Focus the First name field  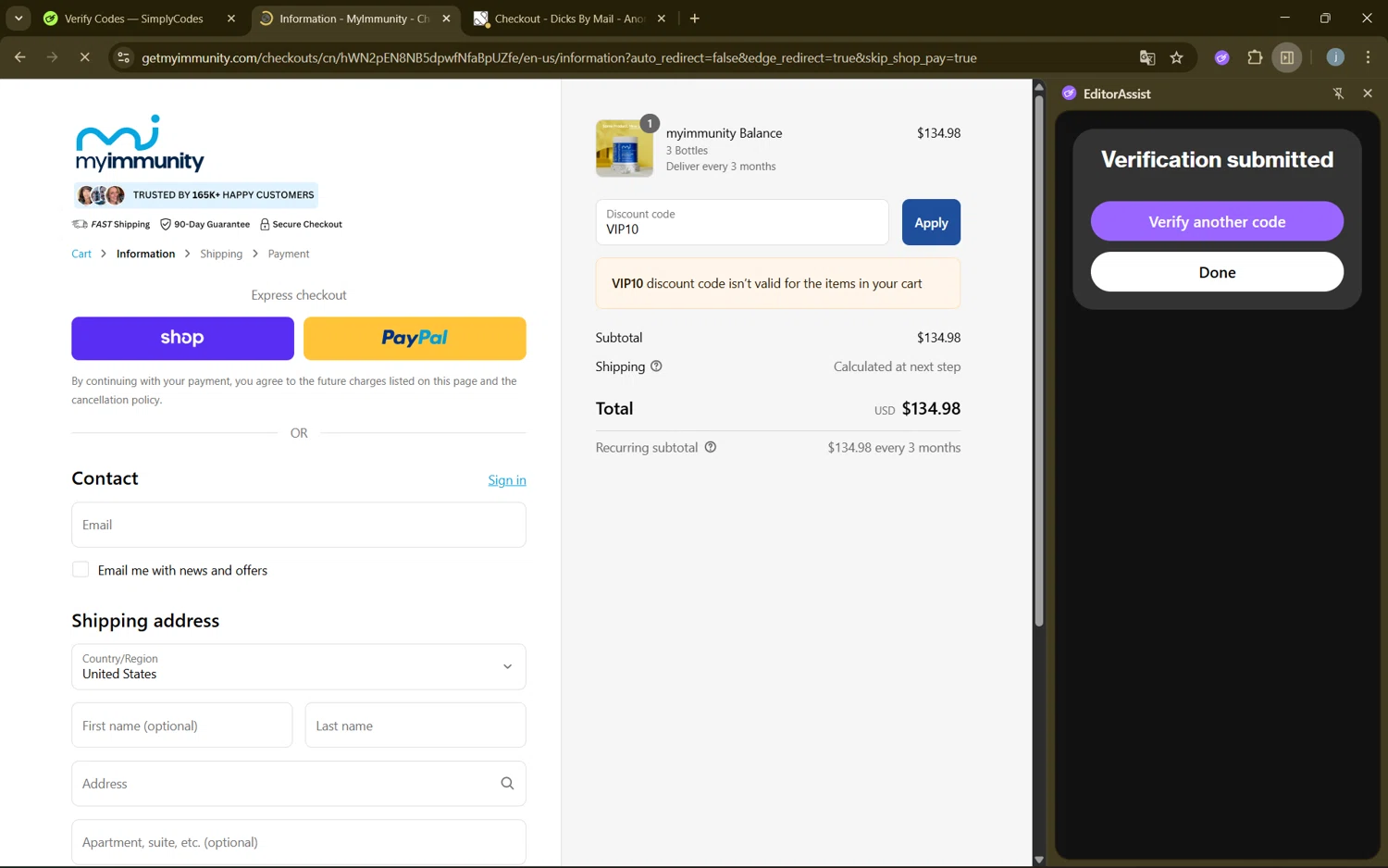tap(182, 725)
